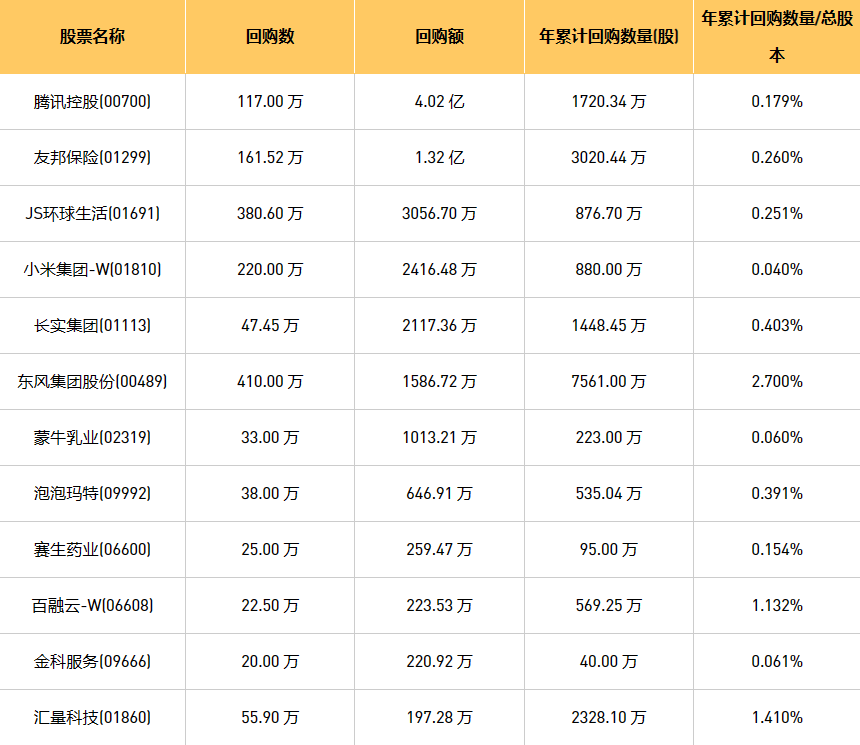Click the 380.60 万 buyback count cell
The width and height of the screenshot is (860, 745).
pos(270,213)
